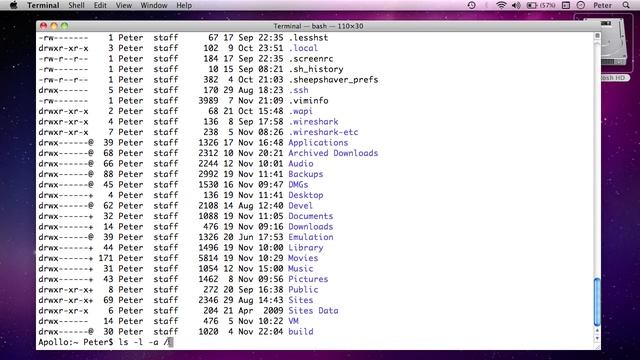Click the Pictures directory name
The height and width of the screenshot is (360, 640).
pyautogui.click(x=308, y=279)
